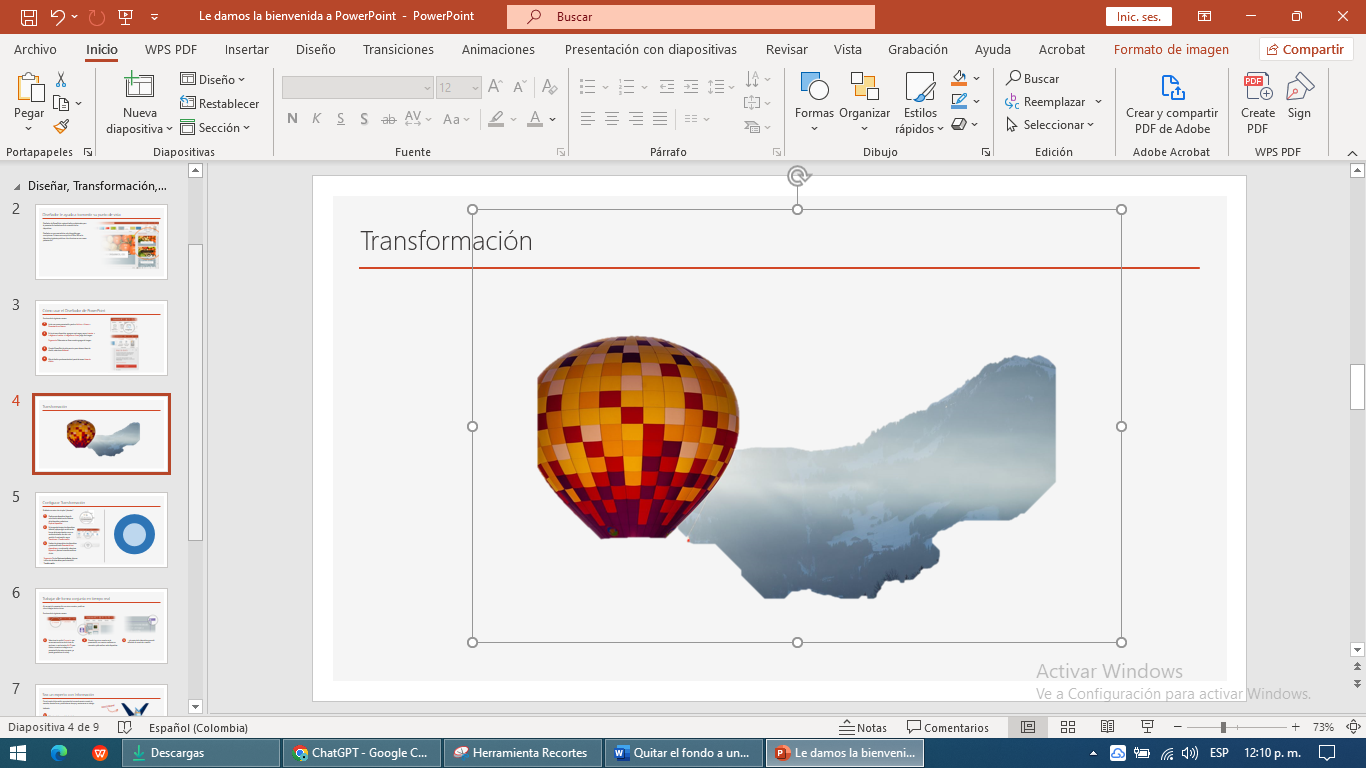
Task: Toggle the Notas pane
Action: 862,727
